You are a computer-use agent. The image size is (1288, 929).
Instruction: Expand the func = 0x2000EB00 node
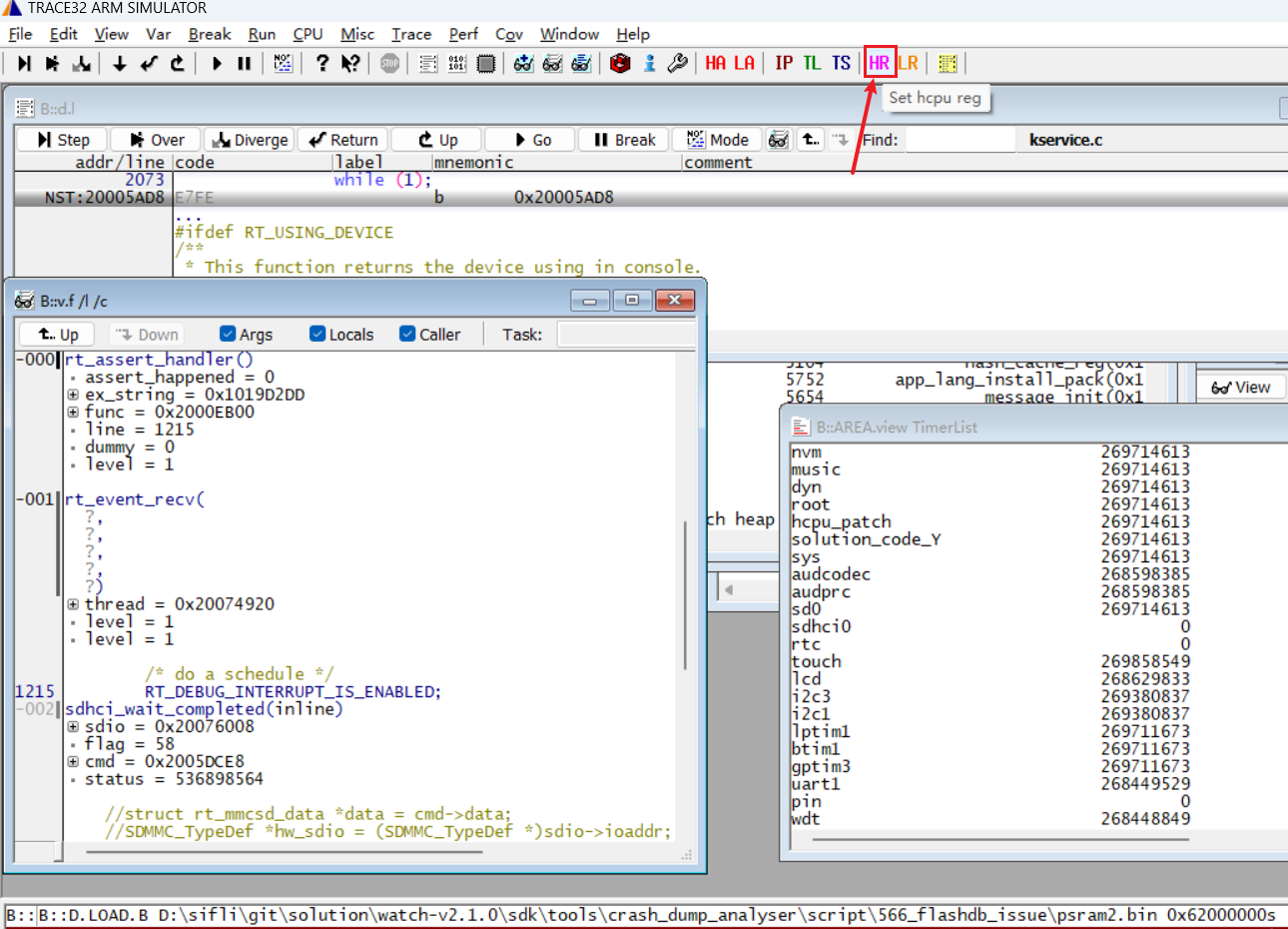coord(73,412)
